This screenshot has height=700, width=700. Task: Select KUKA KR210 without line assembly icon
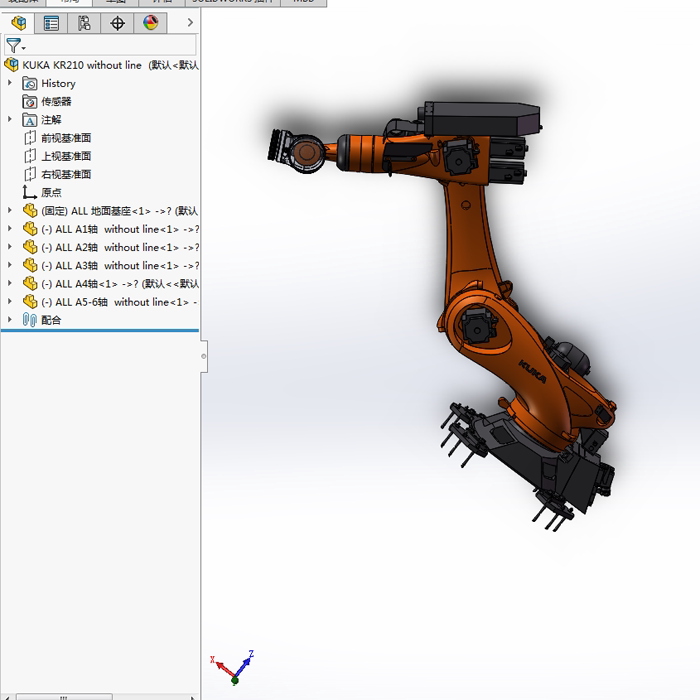click(x=12, y=65)
